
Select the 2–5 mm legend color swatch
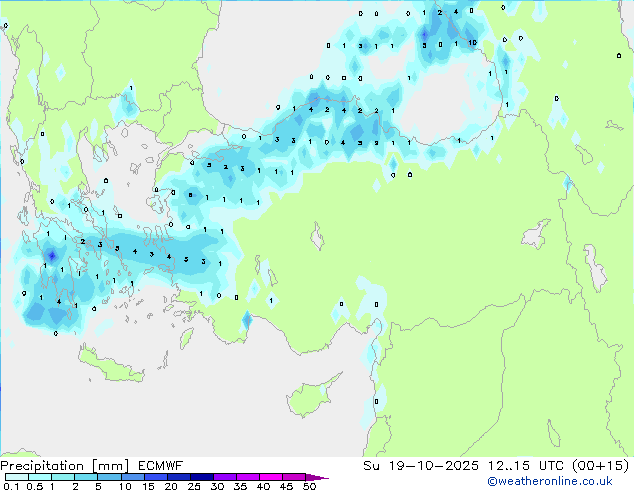(x=86, y=477)
